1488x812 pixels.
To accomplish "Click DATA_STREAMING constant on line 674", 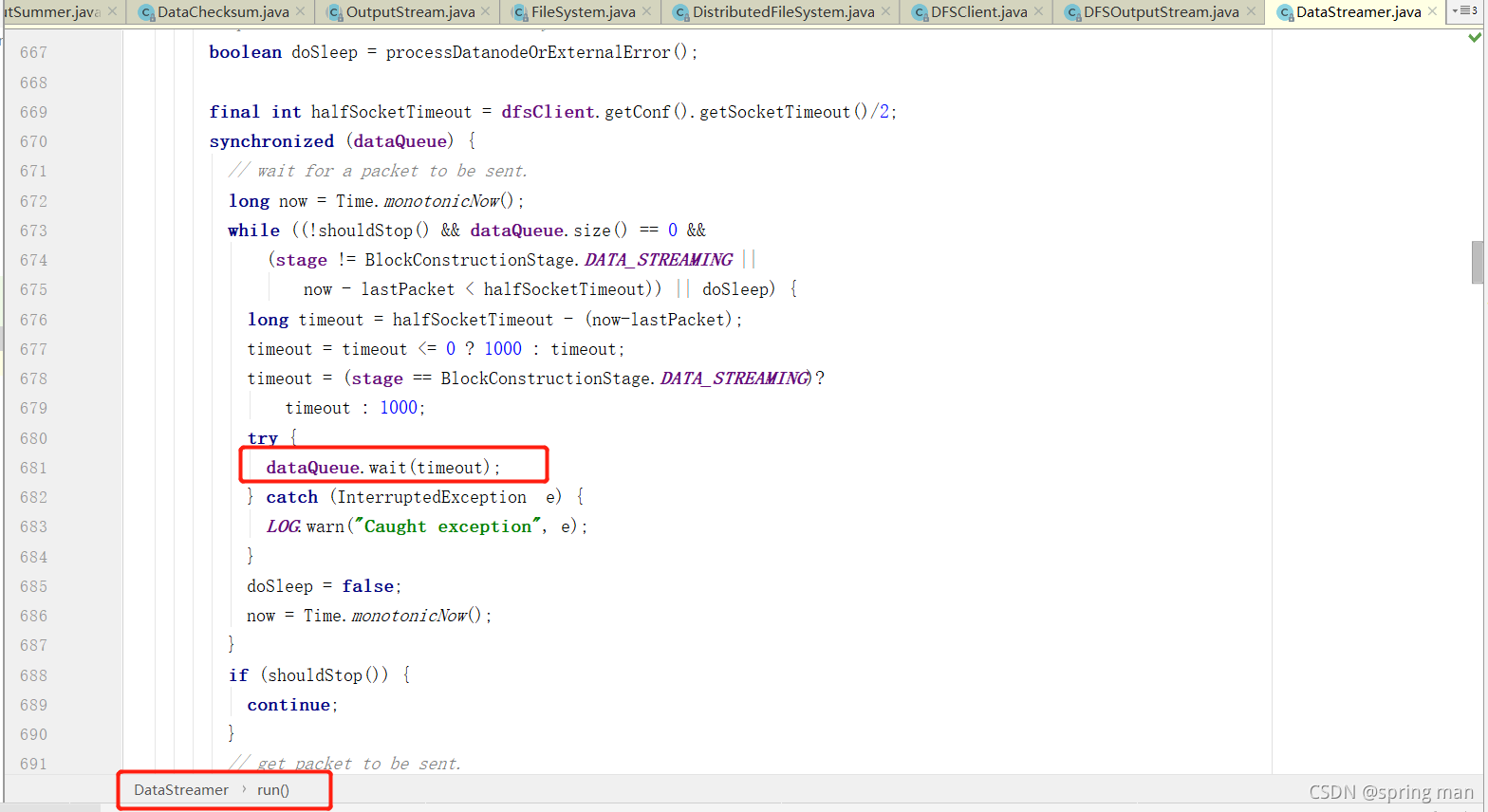I will pyautogui.click(x=658, y=260).
